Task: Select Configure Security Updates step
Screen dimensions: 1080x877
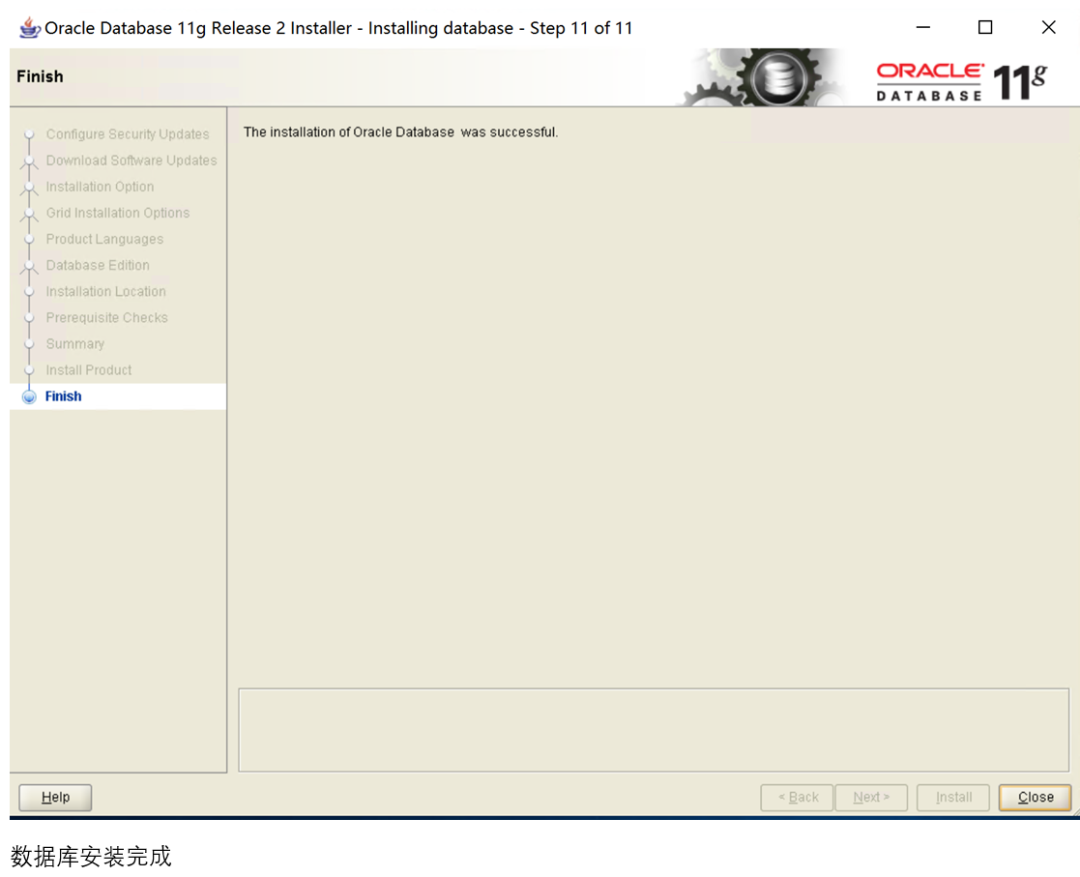Action: click(x=127, y=134)
